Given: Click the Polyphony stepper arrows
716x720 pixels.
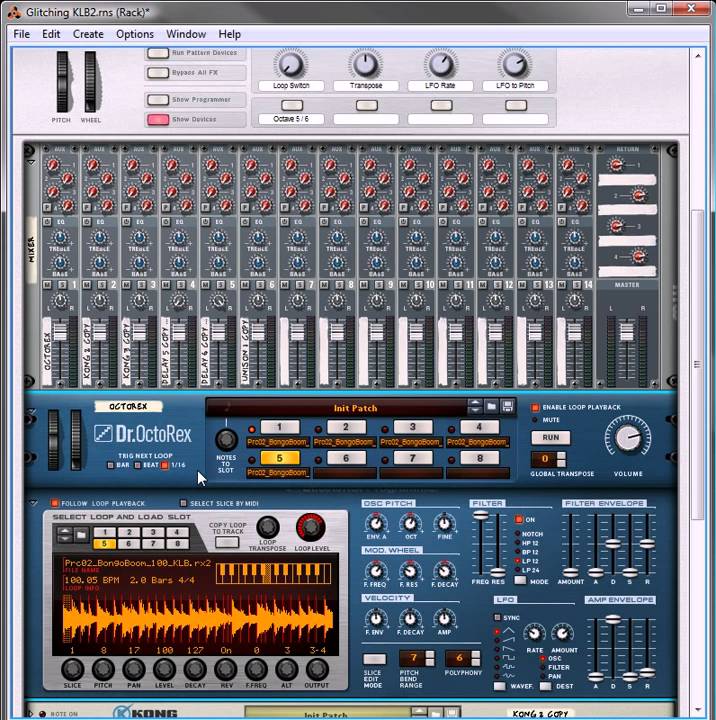Looking at the screenshot, I should point(476,658).
